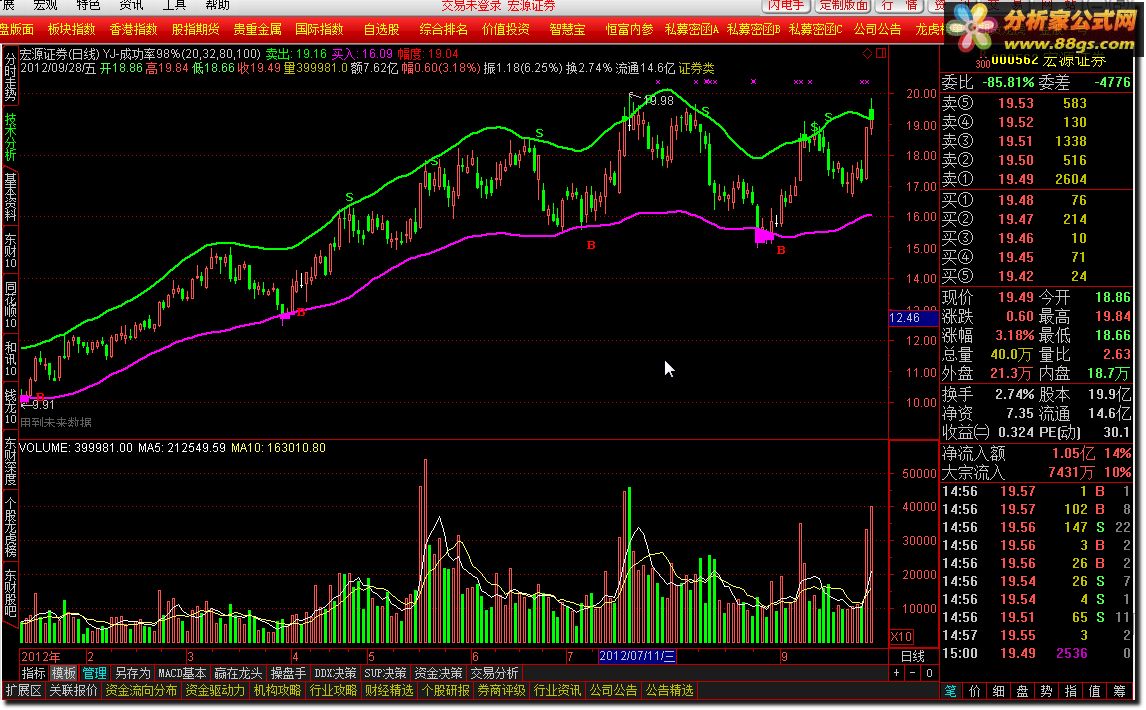Open 智慧宝 in the red toolbar
This screenshot has width=1146, height=710.
pos(567,29)
